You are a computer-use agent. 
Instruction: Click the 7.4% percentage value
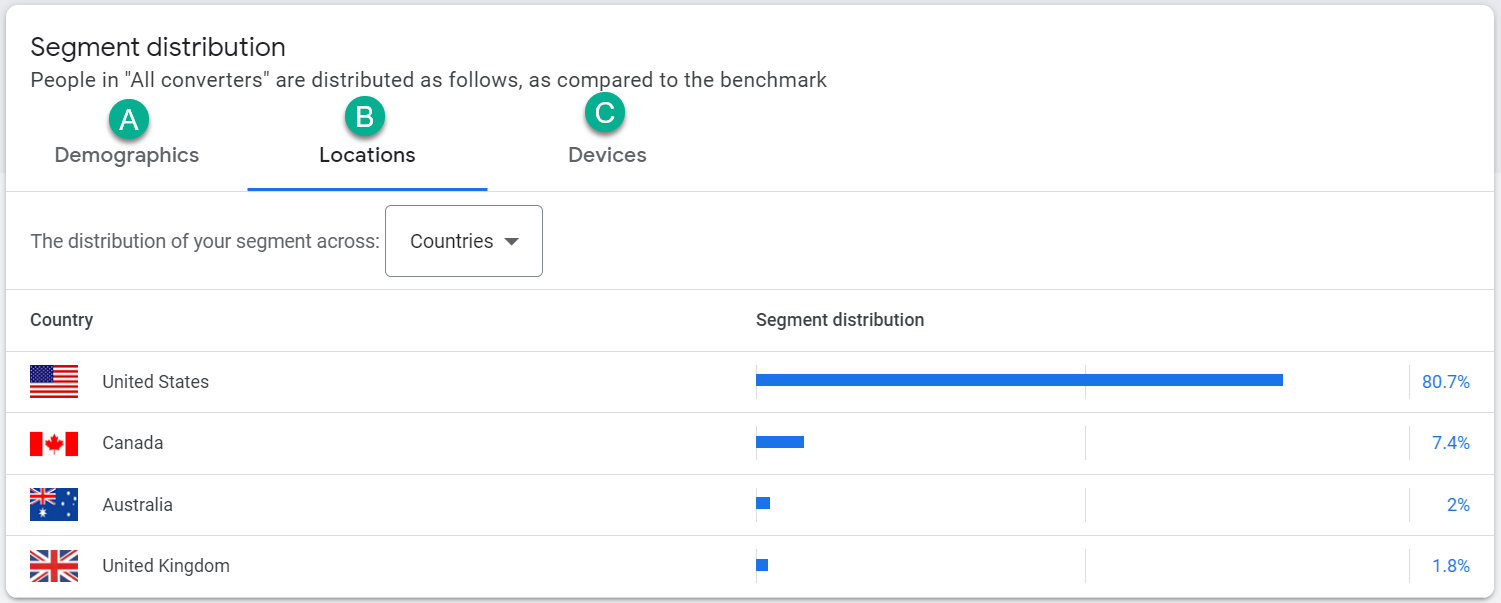(x=1450, y=443)
